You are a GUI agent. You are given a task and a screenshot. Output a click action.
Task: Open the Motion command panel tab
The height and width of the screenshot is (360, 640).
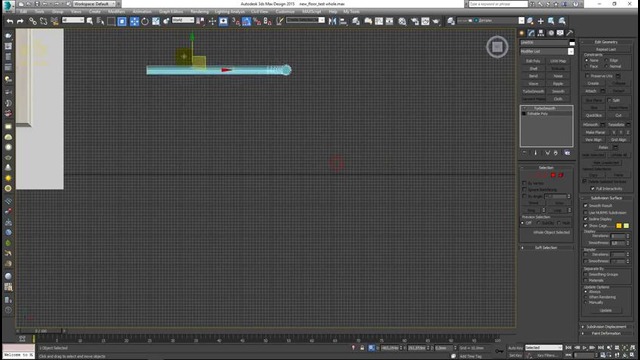click(x=551, y=33)
